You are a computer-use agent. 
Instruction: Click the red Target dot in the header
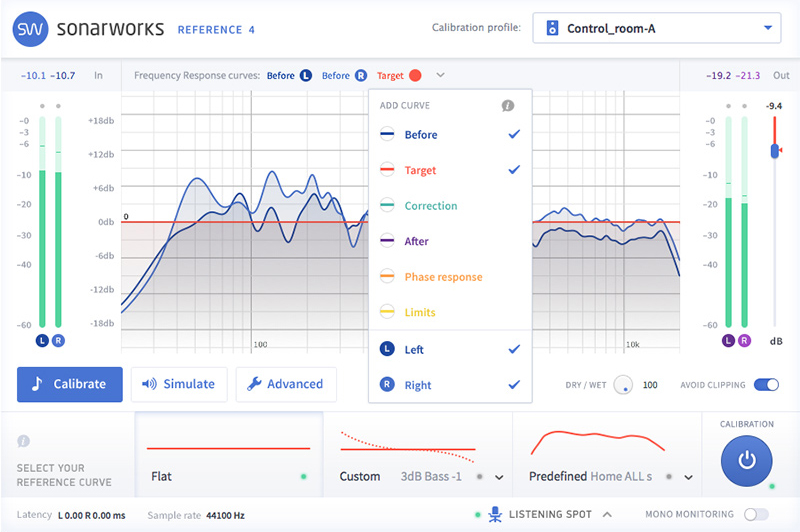tap(415, 75)
